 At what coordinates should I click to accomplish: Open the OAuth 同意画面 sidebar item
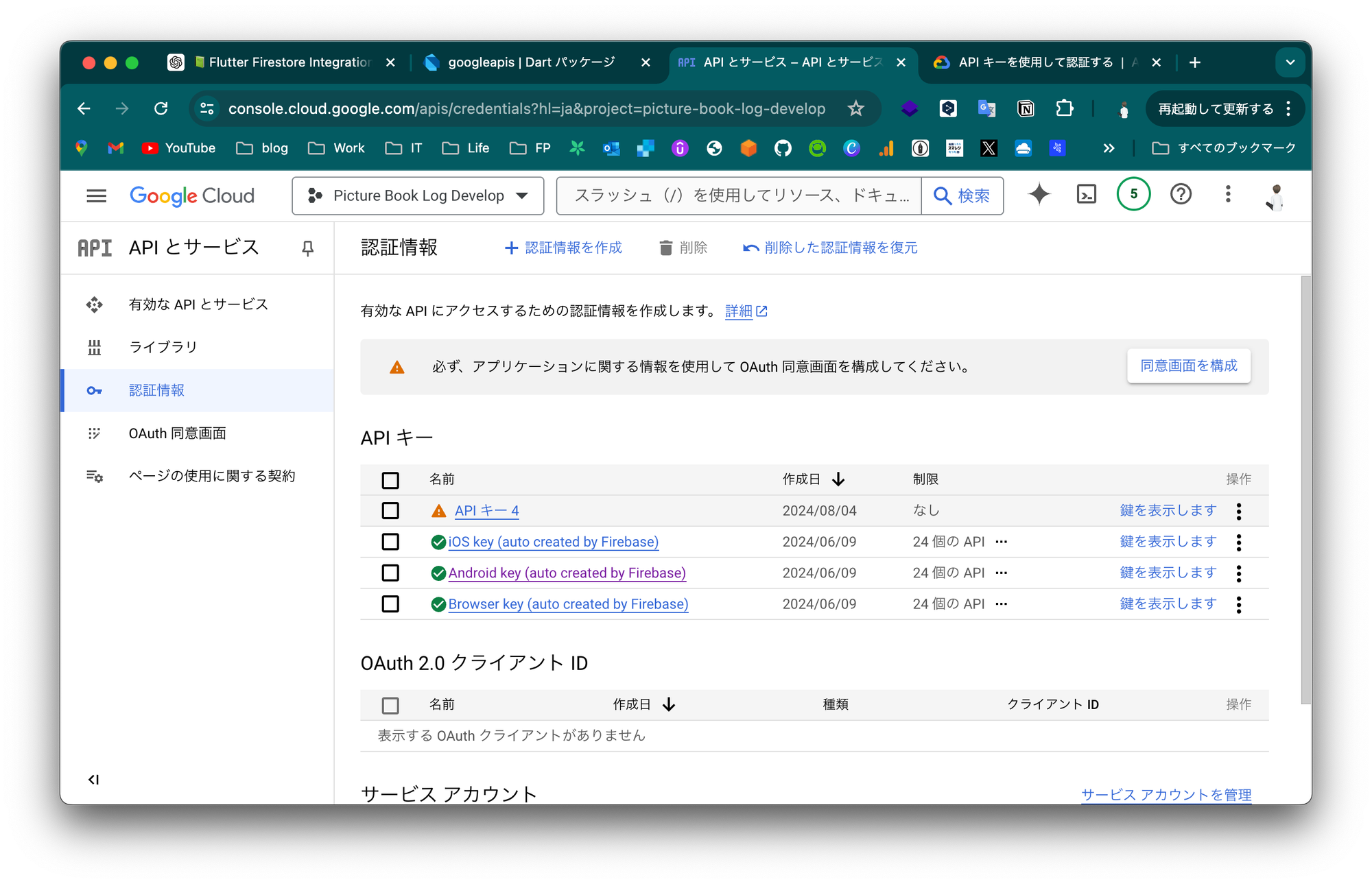(x=178, y=433)
